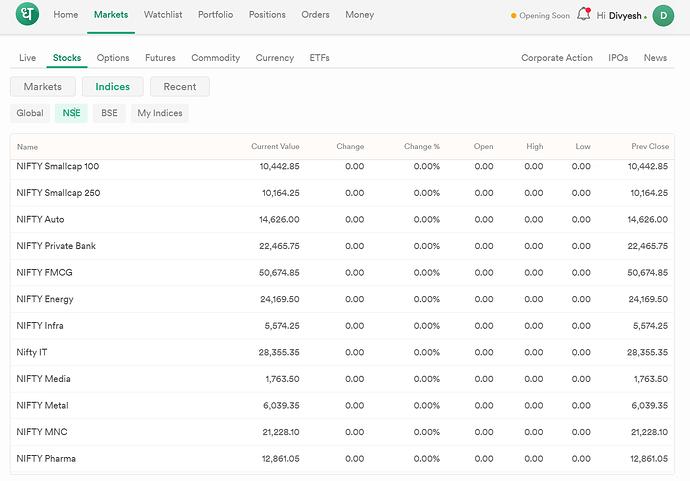Screen dimensions: 690x481
Task: Click current value 50,674.85
Action: click(x=279, y=272)
